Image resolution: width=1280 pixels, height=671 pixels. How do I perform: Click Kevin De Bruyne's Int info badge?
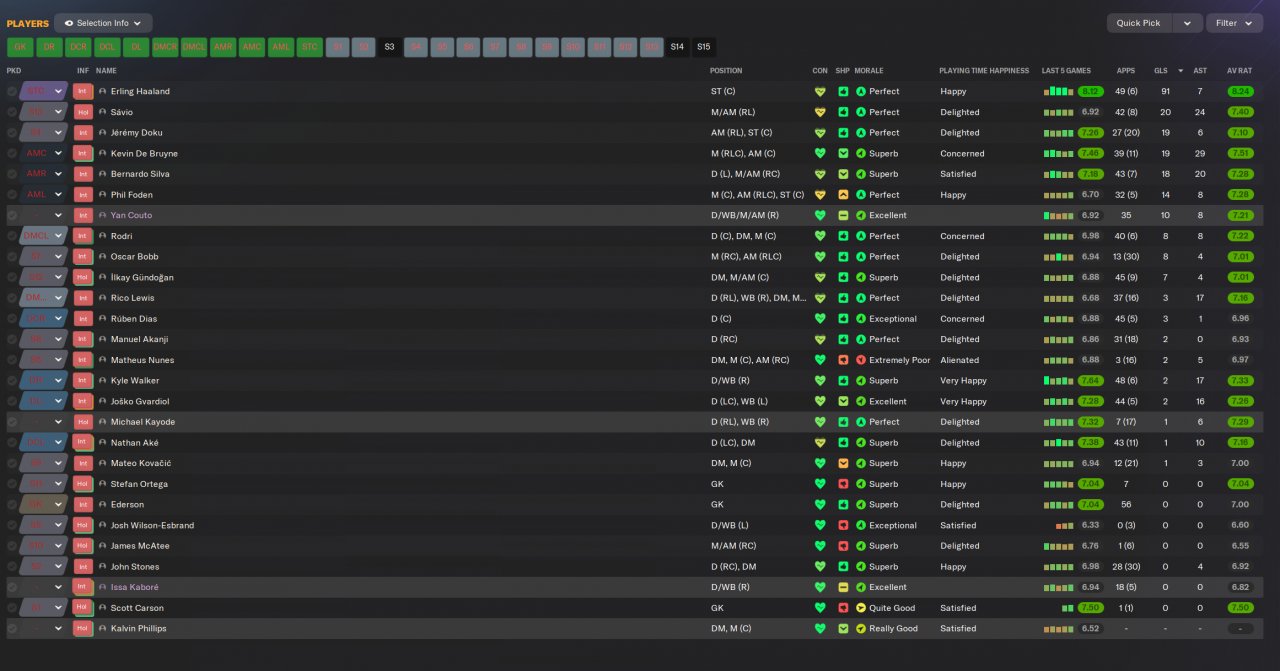[x=83, y=153]
